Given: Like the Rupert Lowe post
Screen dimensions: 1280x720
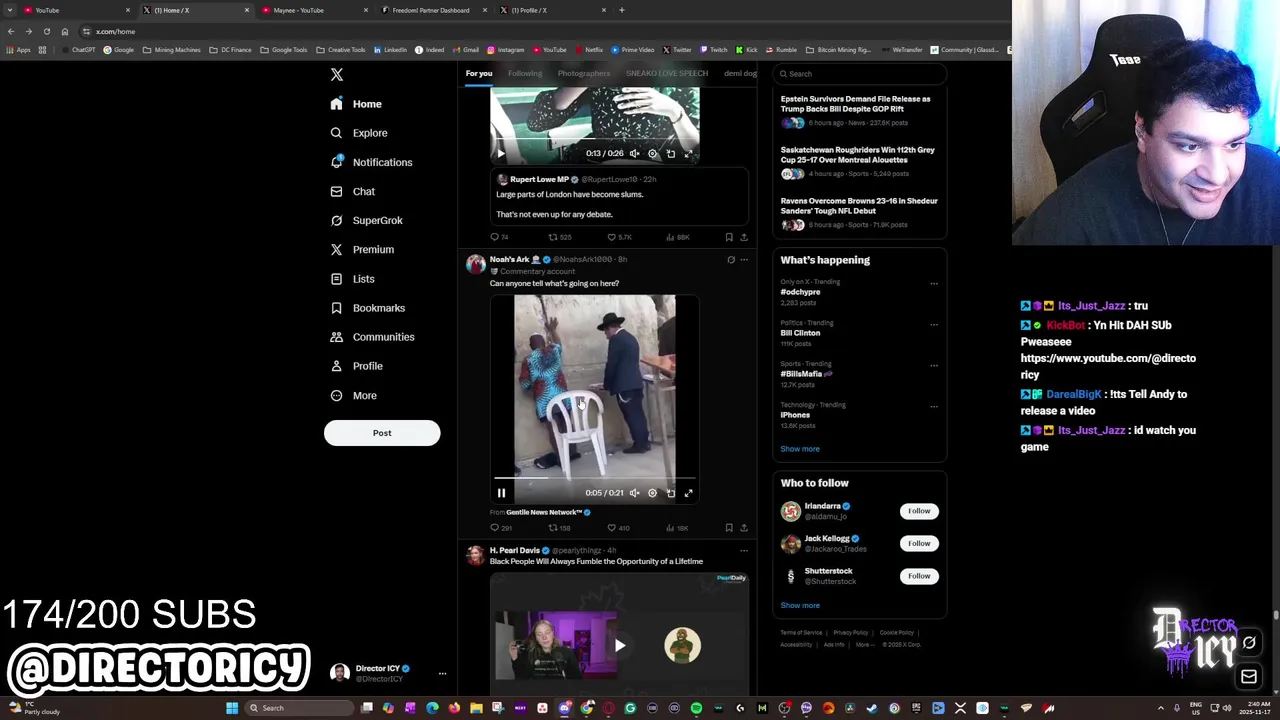Looking at the screenshot, I should pos(619,237).
